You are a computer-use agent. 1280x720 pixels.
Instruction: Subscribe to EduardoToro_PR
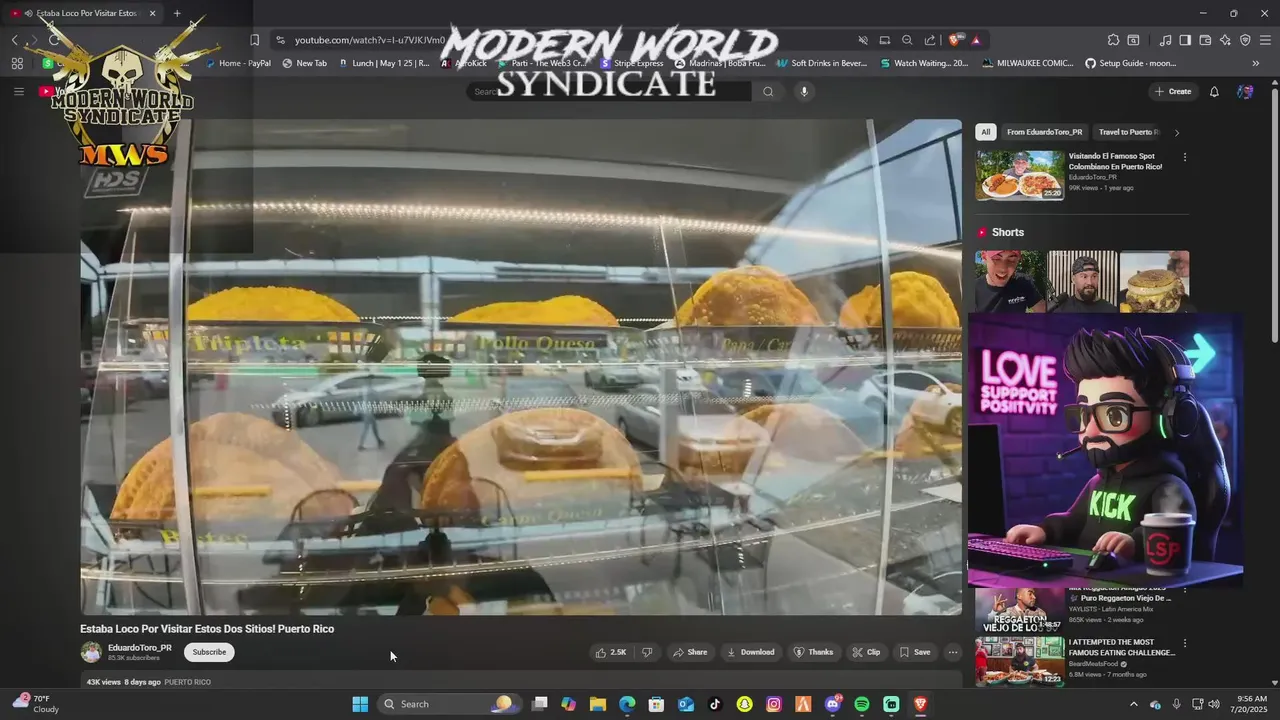click(x=209, y=652)
